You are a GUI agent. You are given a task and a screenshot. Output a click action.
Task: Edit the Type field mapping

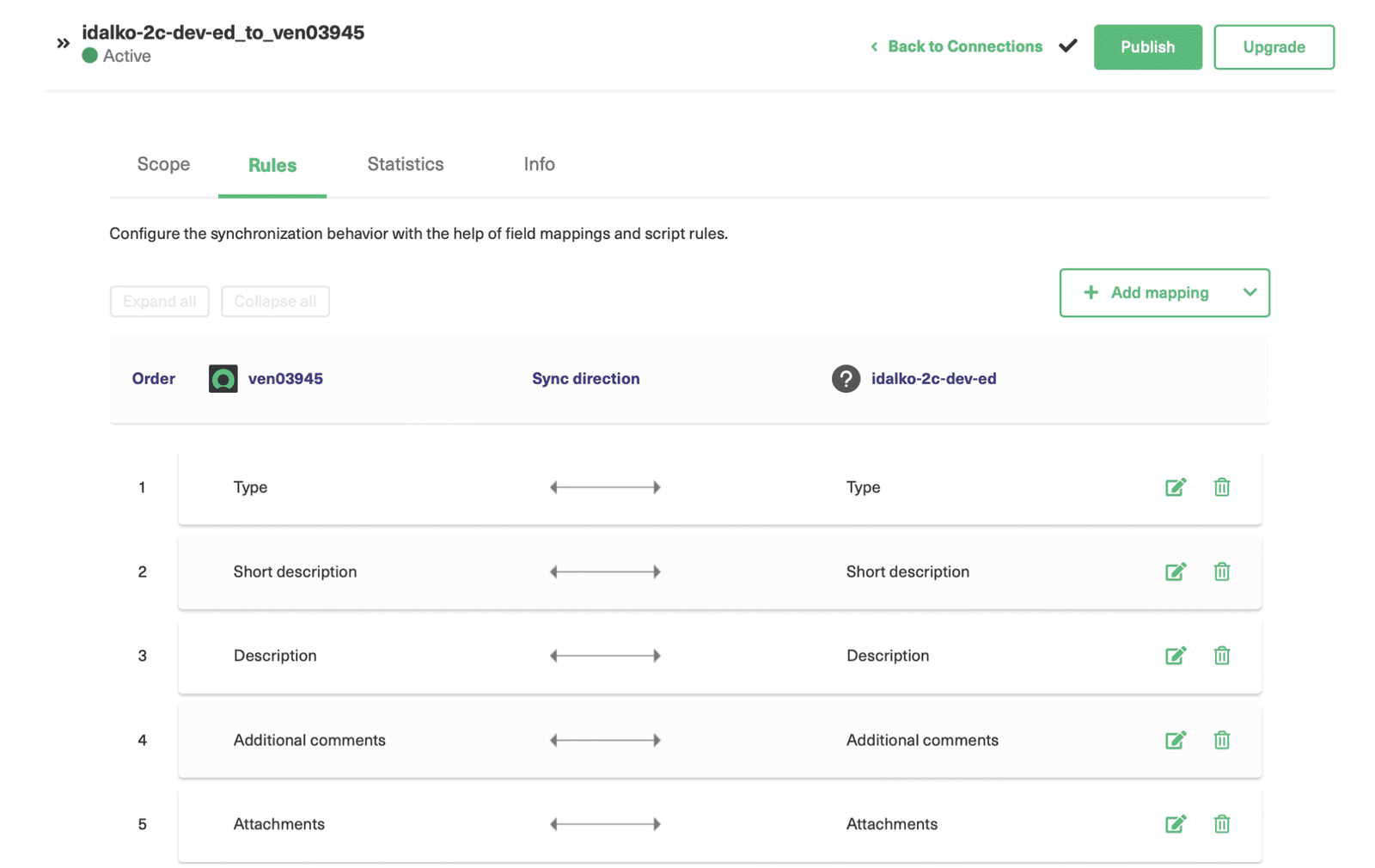click(1176, 486)
